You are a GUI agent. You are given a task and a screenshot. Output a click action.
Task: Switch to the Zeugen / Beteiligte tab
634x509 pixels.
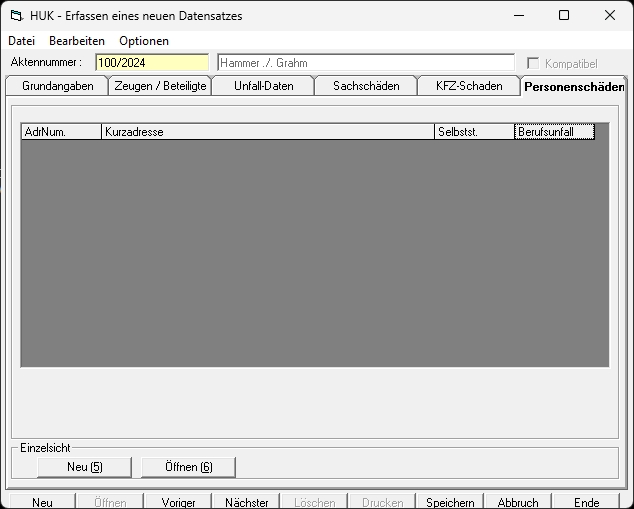(160, 86)
